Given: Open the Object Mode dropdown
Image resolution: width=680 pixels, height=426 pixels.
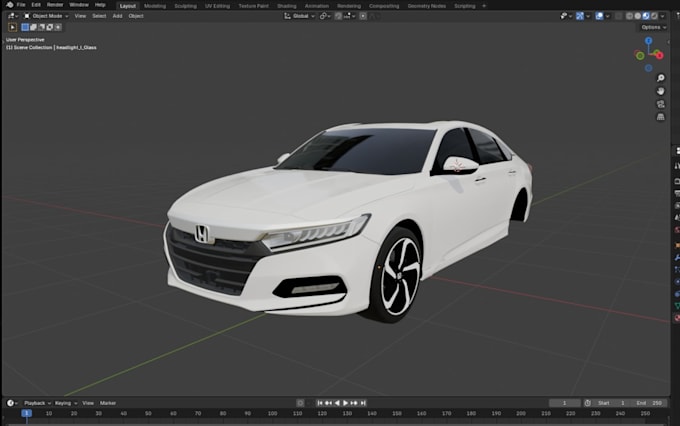Looking at the screenshot, I should pyautogui.click(x=46, y=16).
